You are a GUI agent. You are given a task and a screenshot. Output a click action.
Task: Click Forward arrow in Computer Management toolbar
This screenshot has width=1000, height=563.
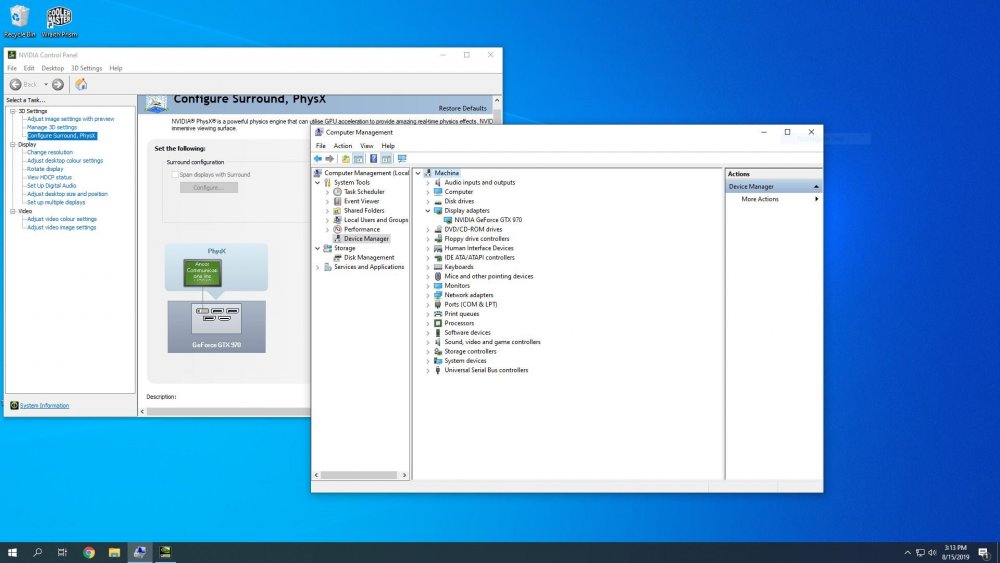point(330,159)
